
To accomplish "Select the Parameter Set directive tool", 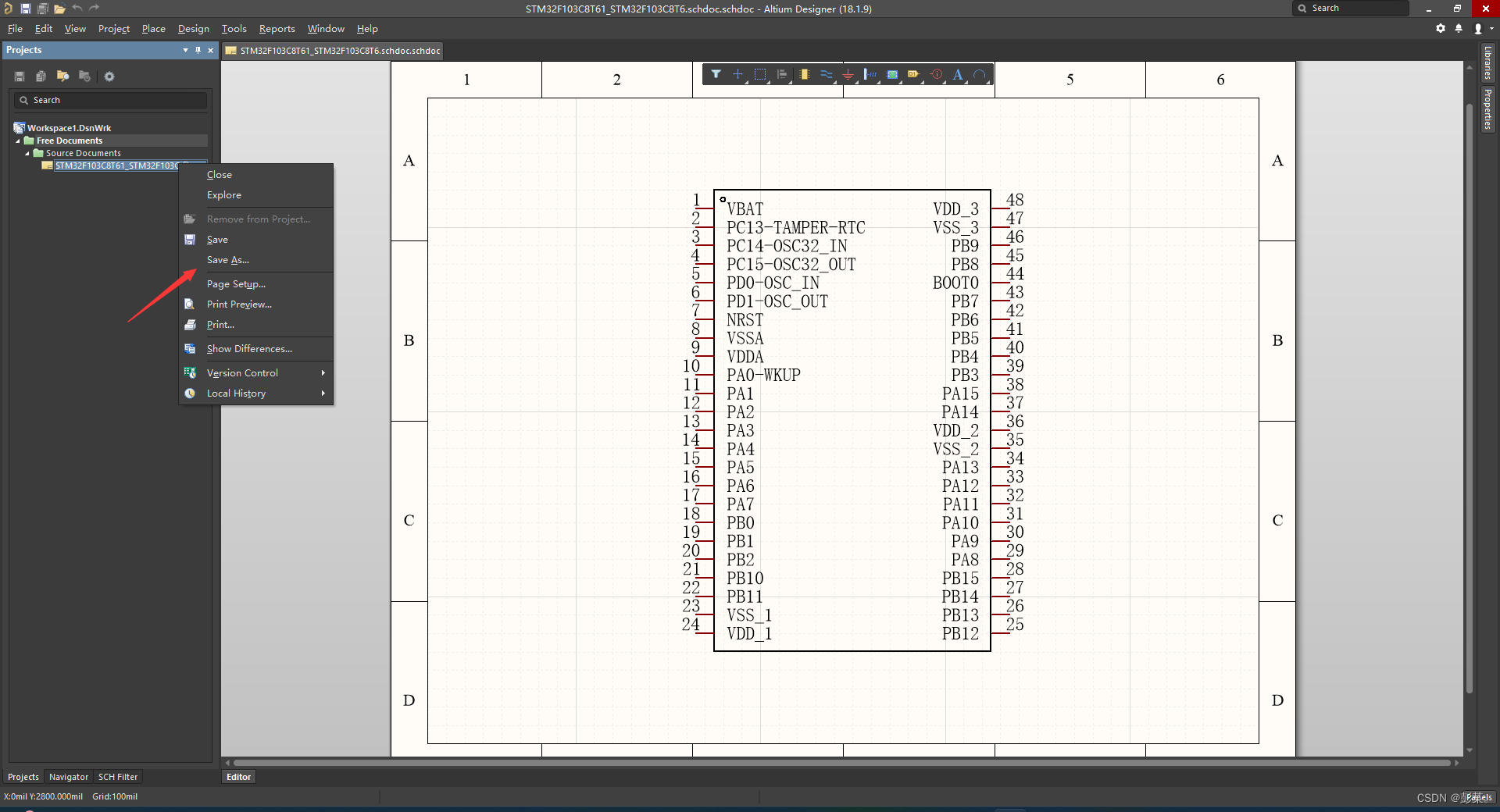I will pos(936,74).
